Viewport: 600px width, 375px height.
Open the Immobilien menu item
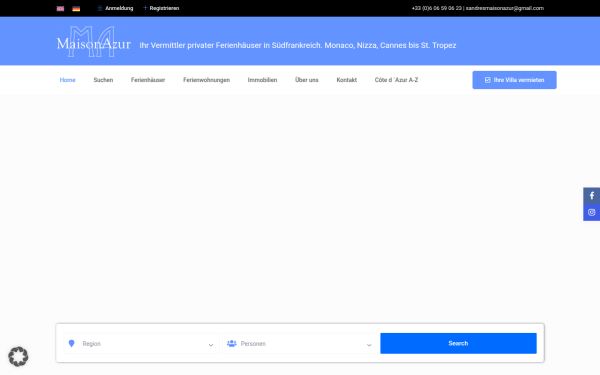coord(262,80)
